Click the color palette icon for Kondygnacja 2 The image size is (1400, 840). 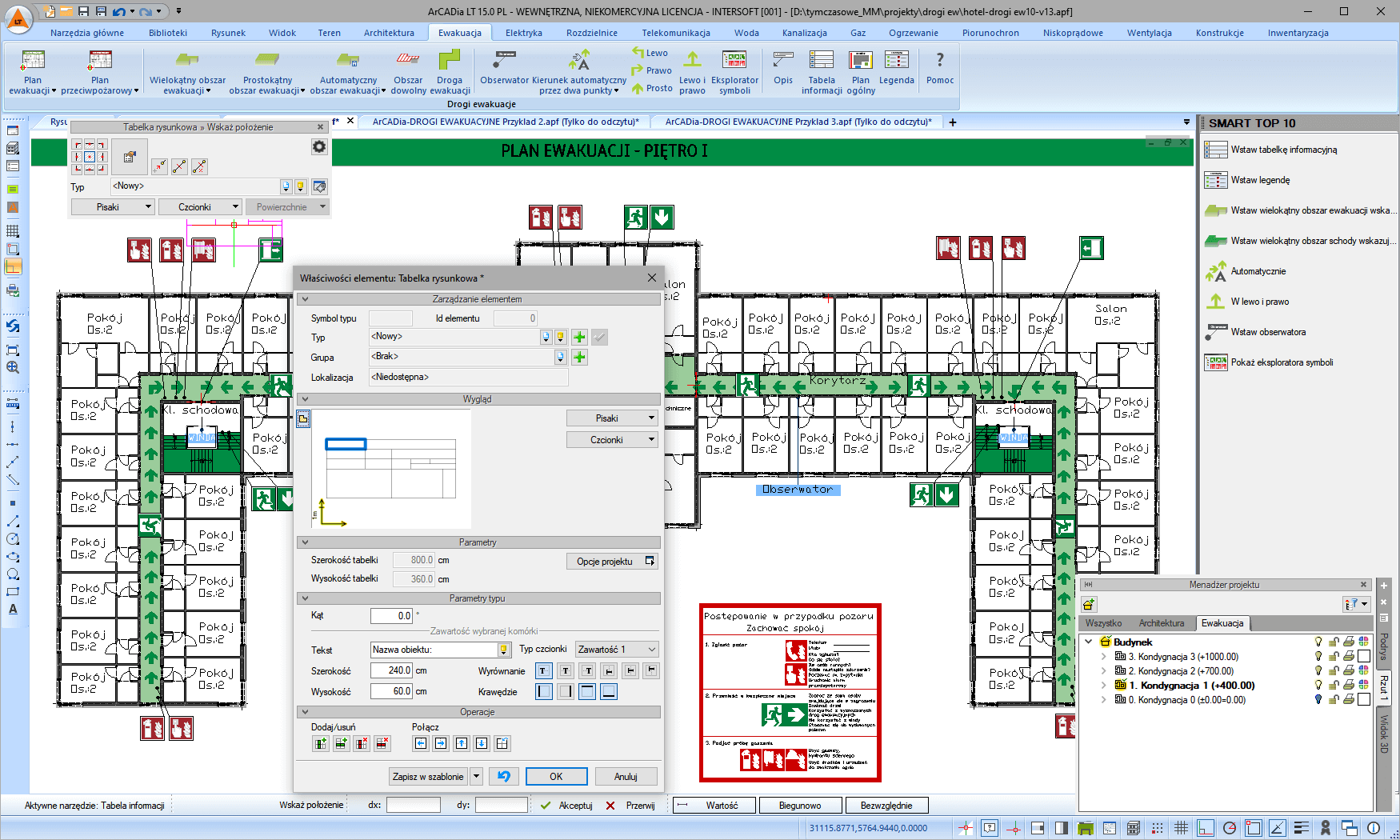pos(1364,671)
